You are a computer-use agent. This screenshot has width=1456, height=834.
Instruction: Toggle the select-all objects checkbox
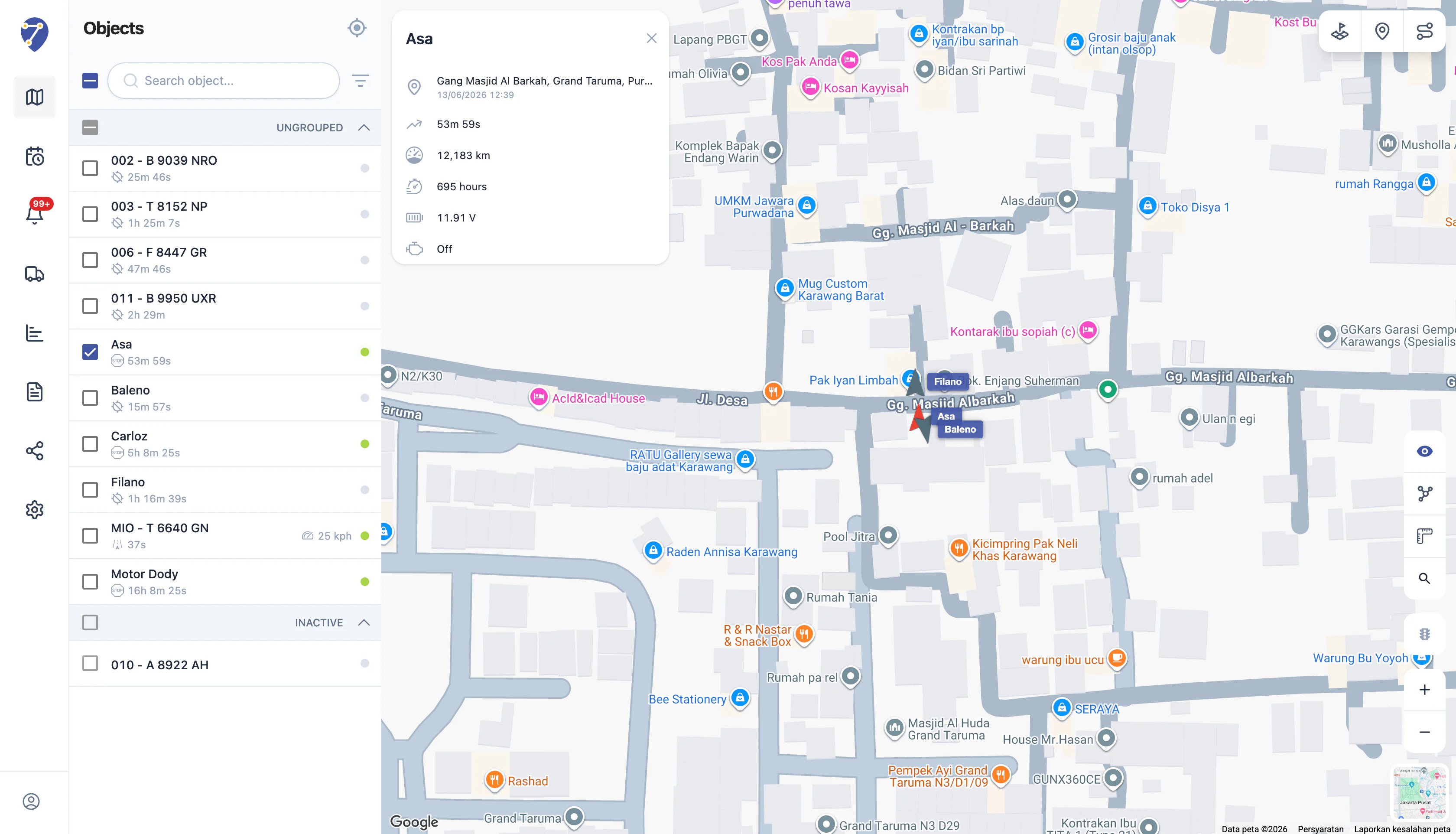click(x=90, y=81)
